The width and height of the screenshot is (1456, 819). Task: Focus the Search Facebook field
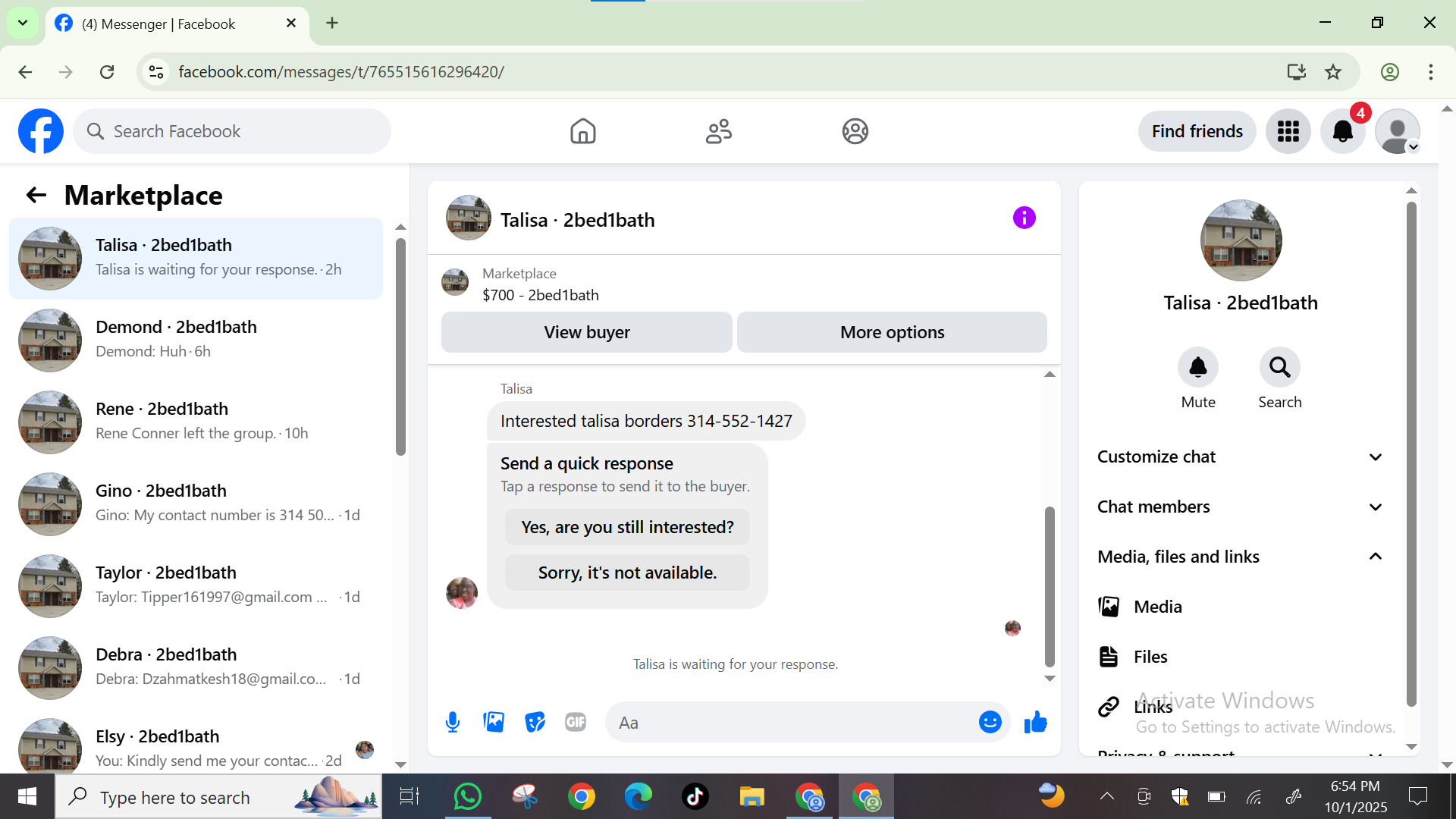point(232,131)
